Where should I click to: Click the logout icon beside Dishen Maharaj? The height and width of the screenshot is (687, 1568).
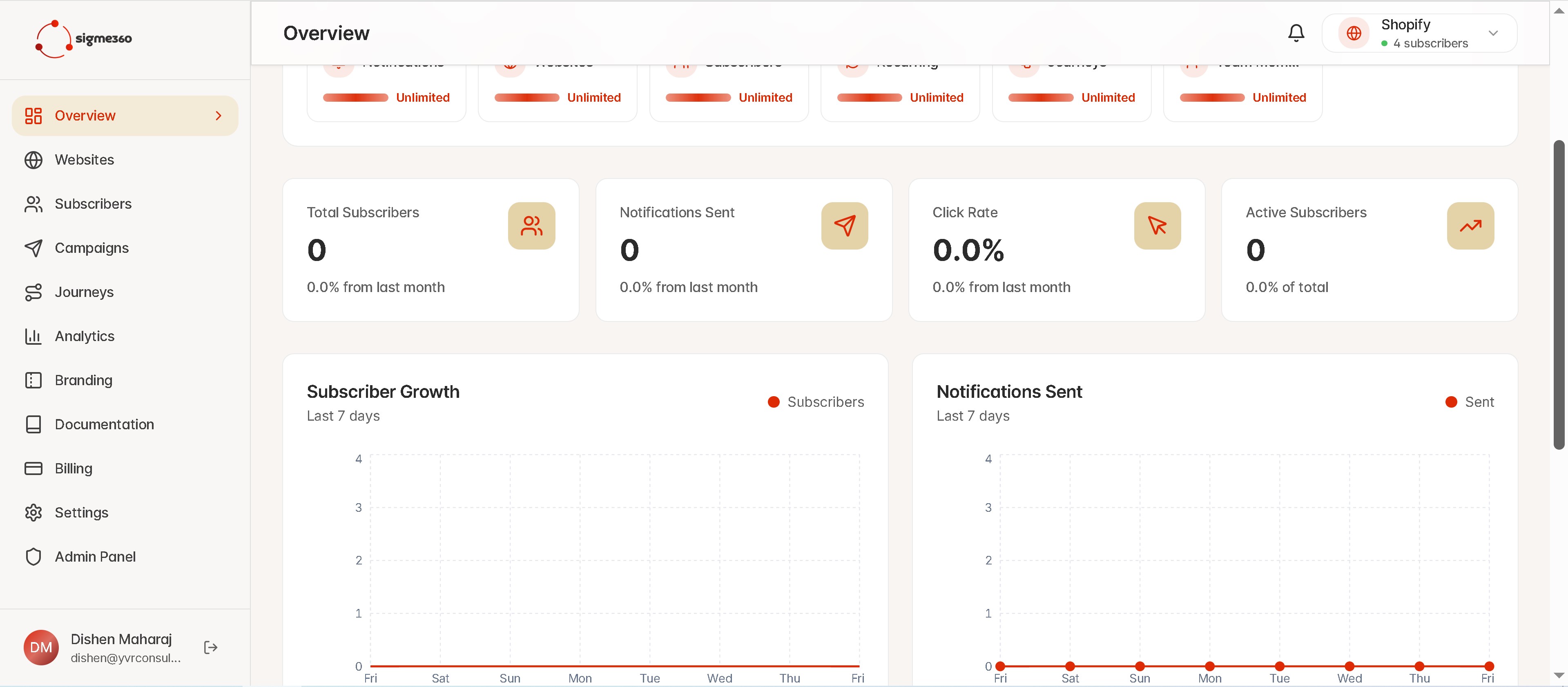[211, 647]
